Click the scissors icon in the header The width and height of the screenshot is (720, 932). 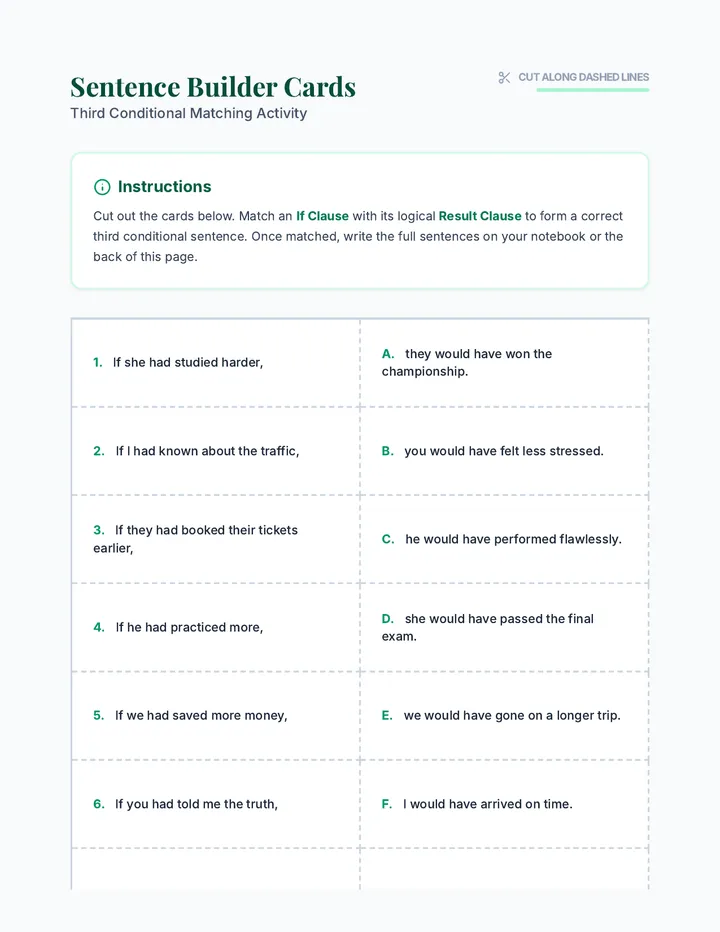504,78
